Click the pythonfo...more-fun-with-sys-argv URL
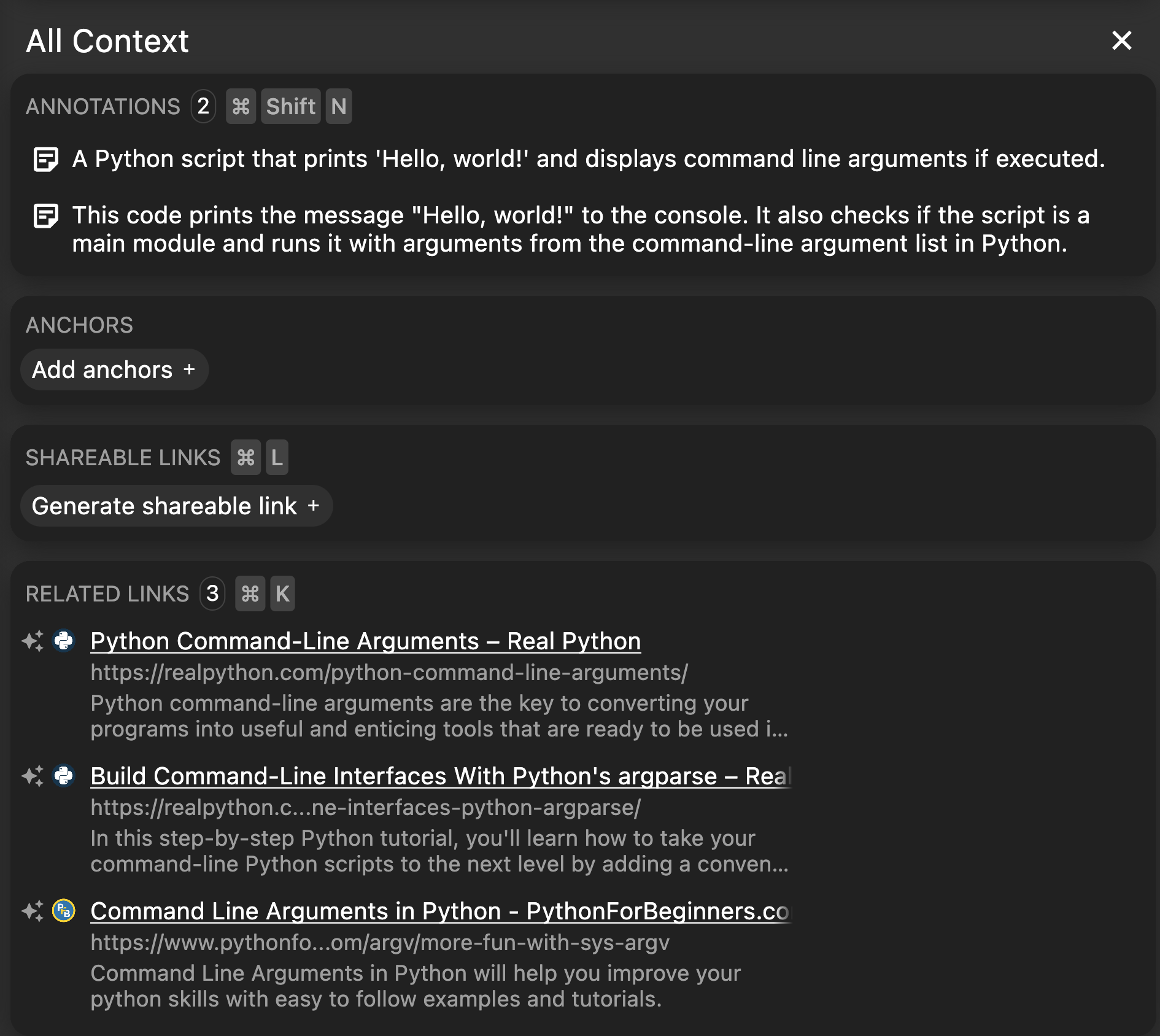 pos(380,943)
